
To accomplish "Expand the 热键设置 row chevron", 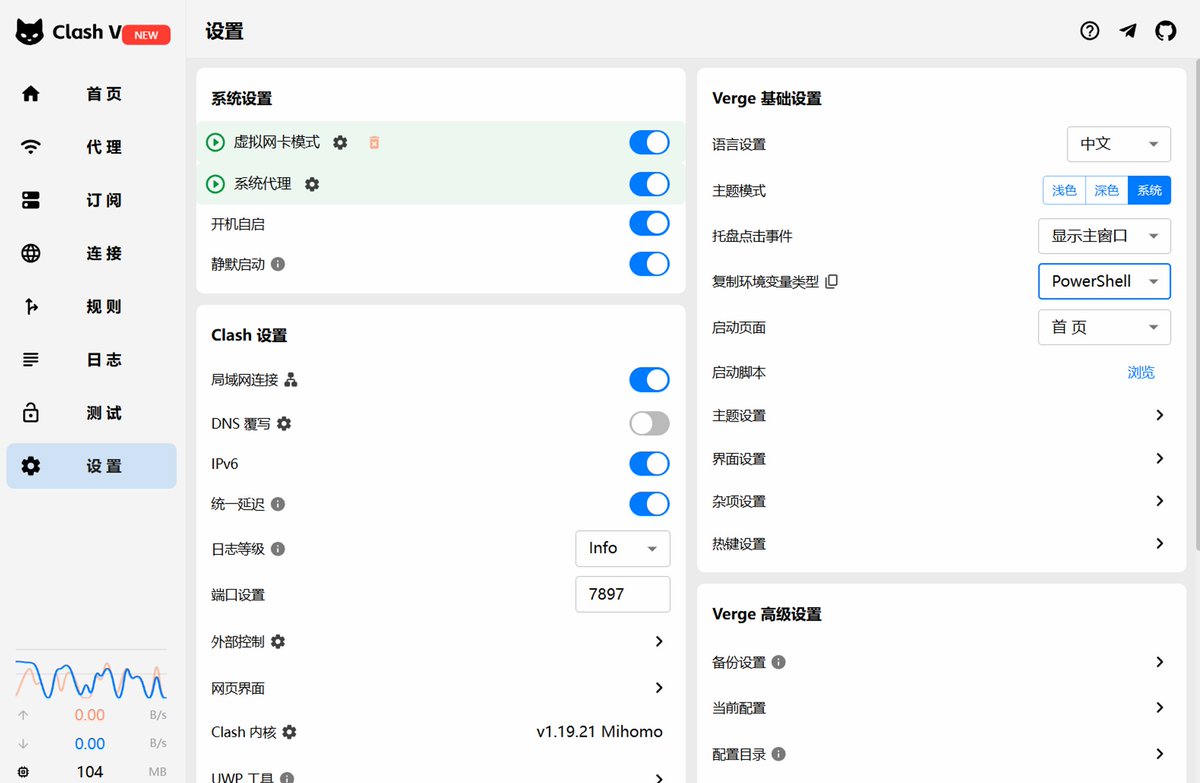I will (1160, 544).
